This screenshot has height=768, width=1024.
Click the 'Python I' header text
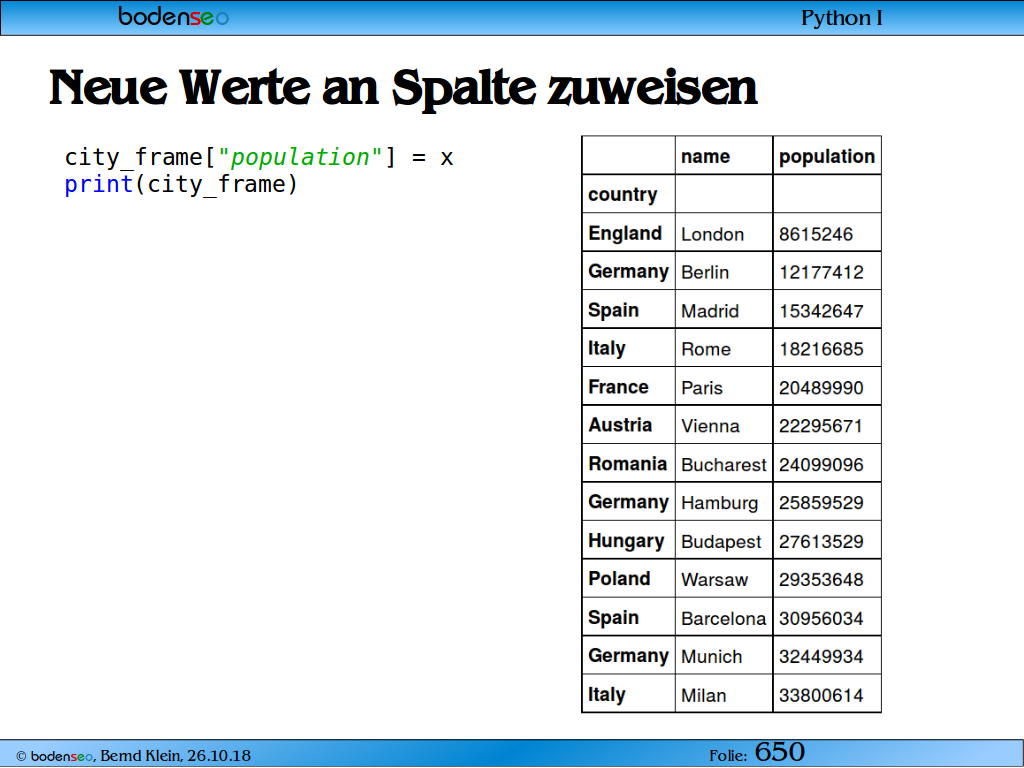tap(841, 18)
